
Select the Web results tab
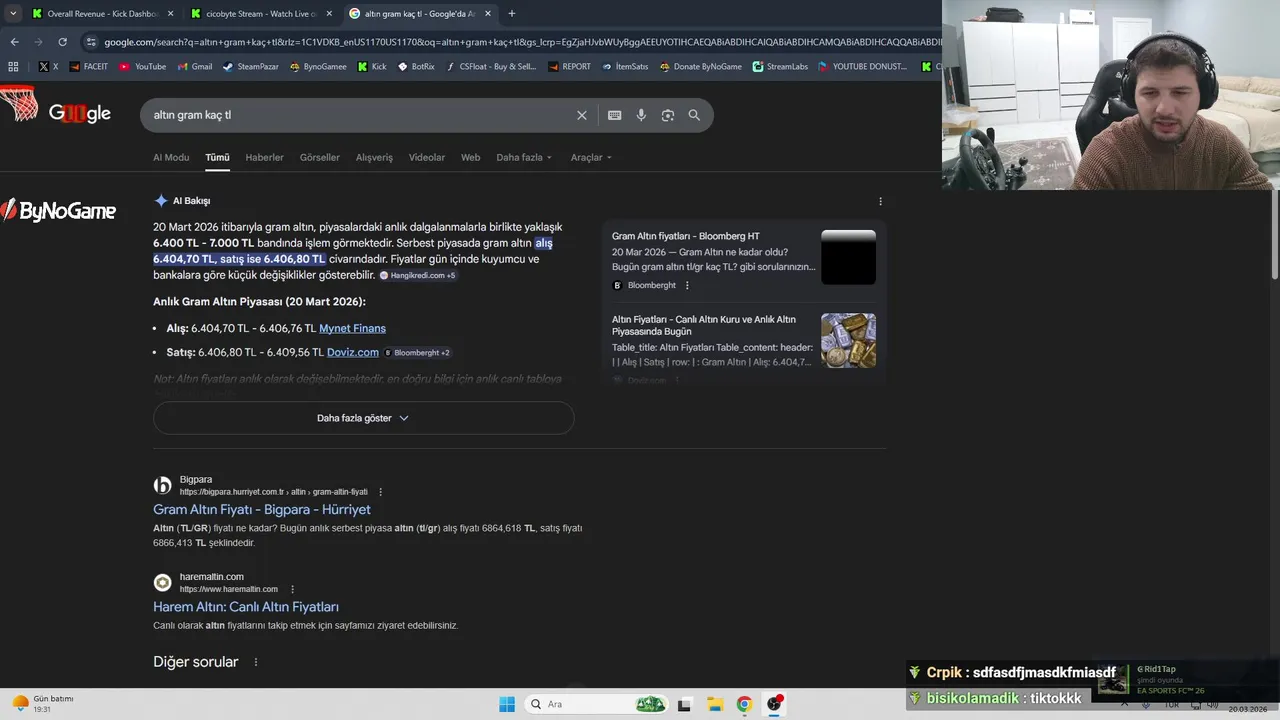pos(471,157)
